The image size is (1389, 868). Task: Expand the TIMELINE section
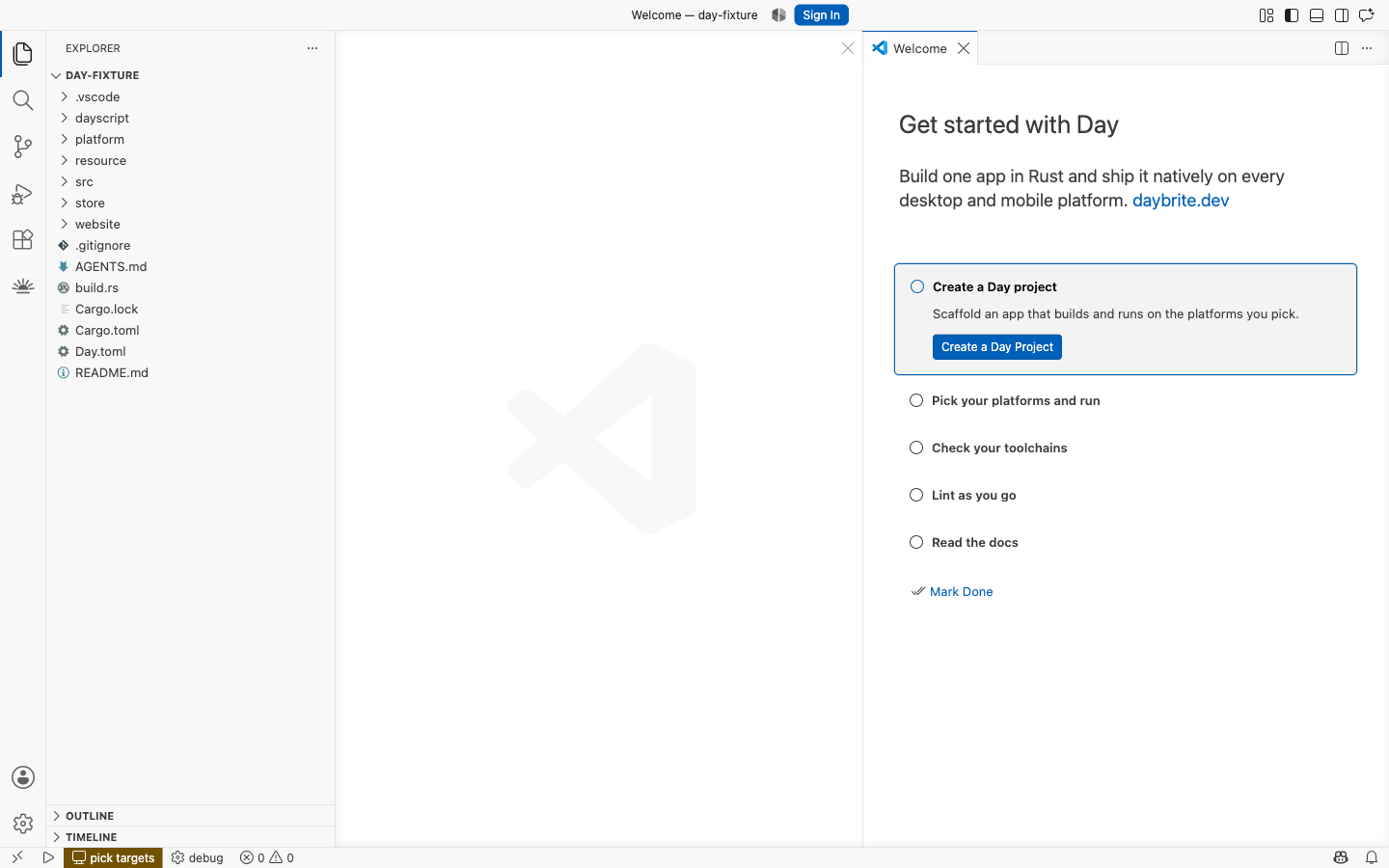pos(191,837)
